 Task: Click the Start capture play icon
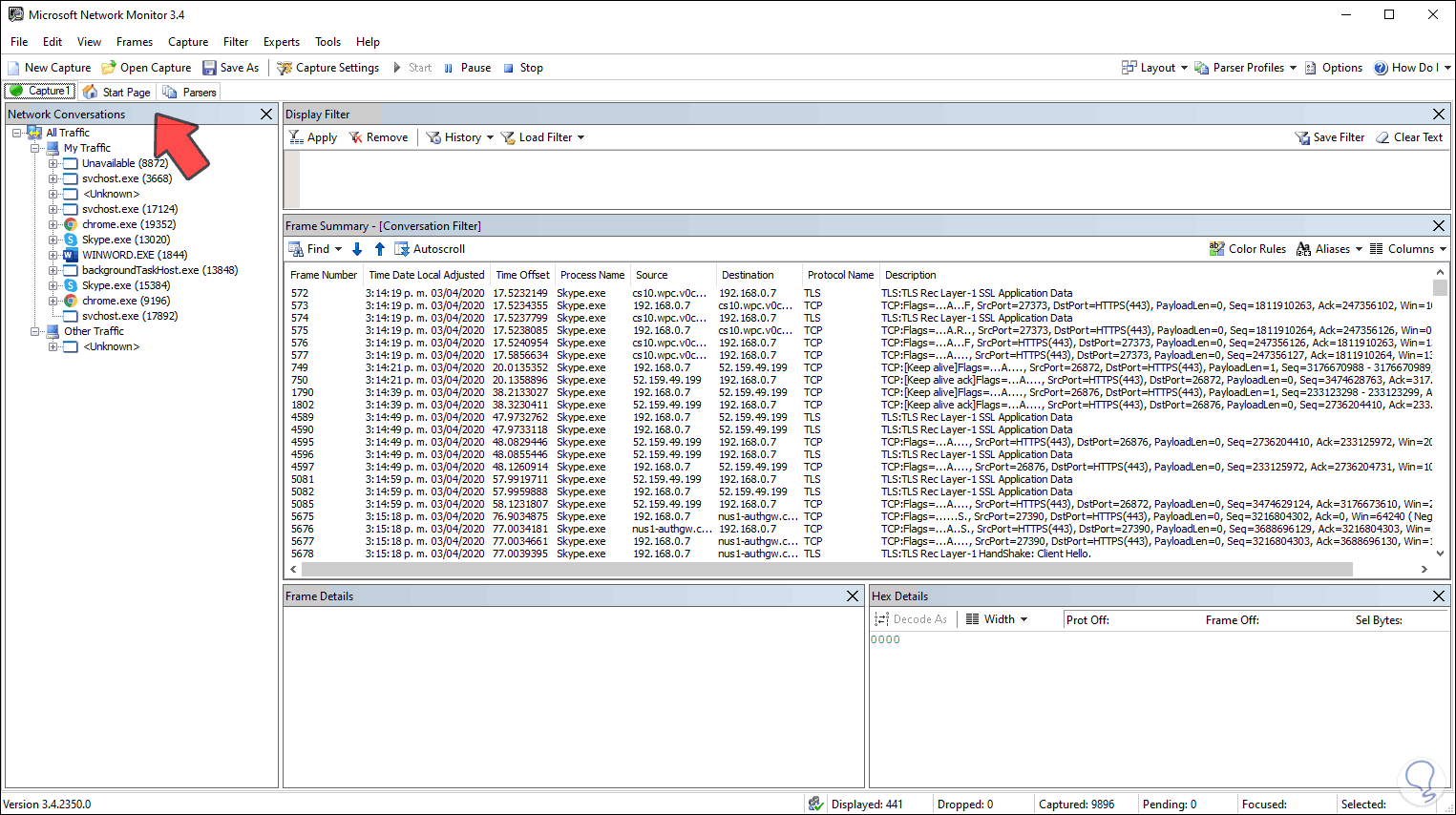click(x=397, y=68)
